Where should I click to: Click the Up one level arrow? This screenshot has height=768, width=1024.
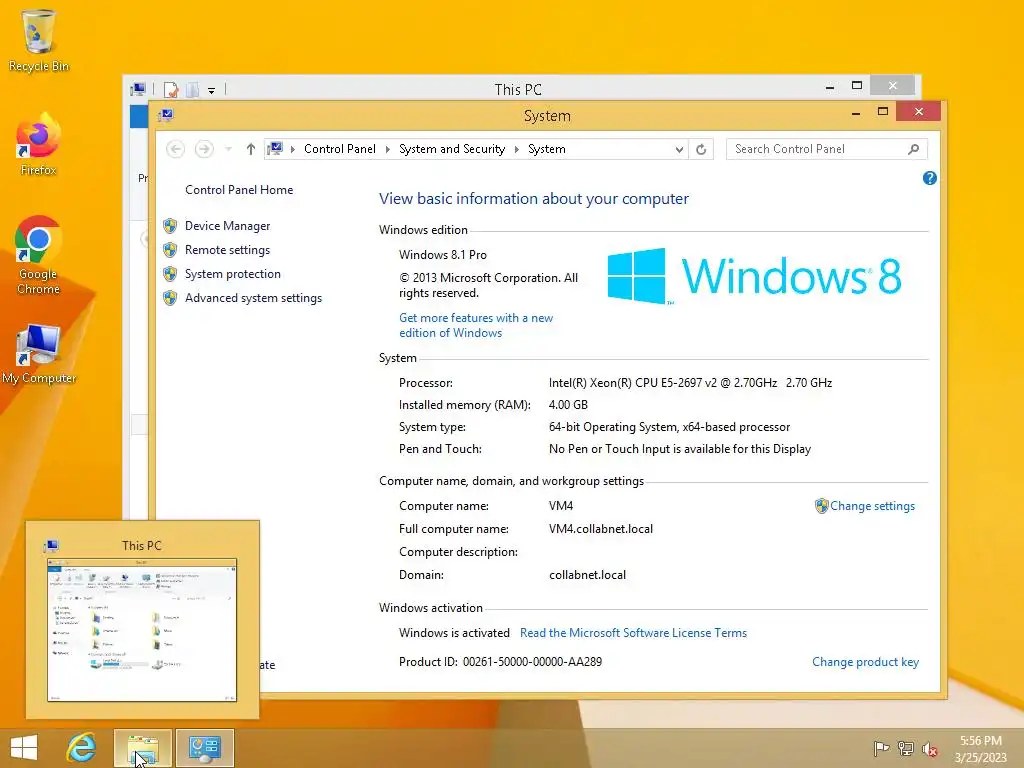click(x=251, y=150)
